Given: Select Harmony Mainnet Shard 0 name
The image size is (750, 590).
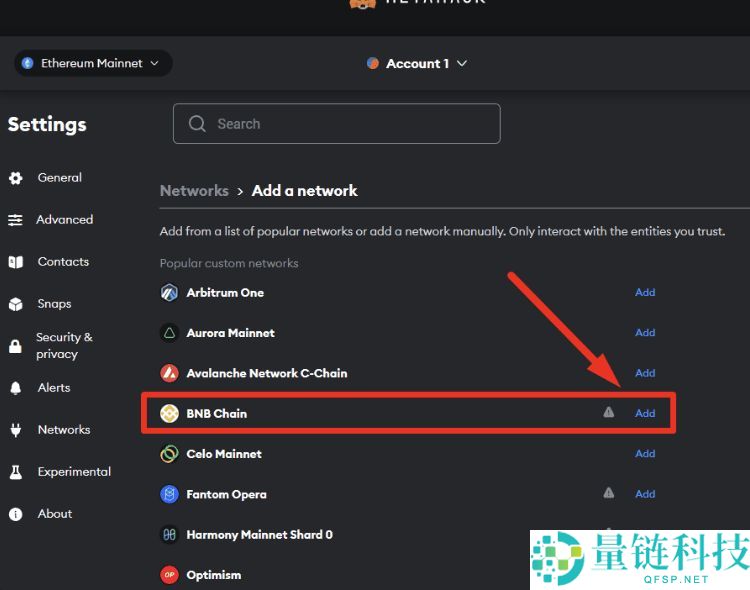Looking at the screenshot, I should pyautogui.click(x=260, y=534).
